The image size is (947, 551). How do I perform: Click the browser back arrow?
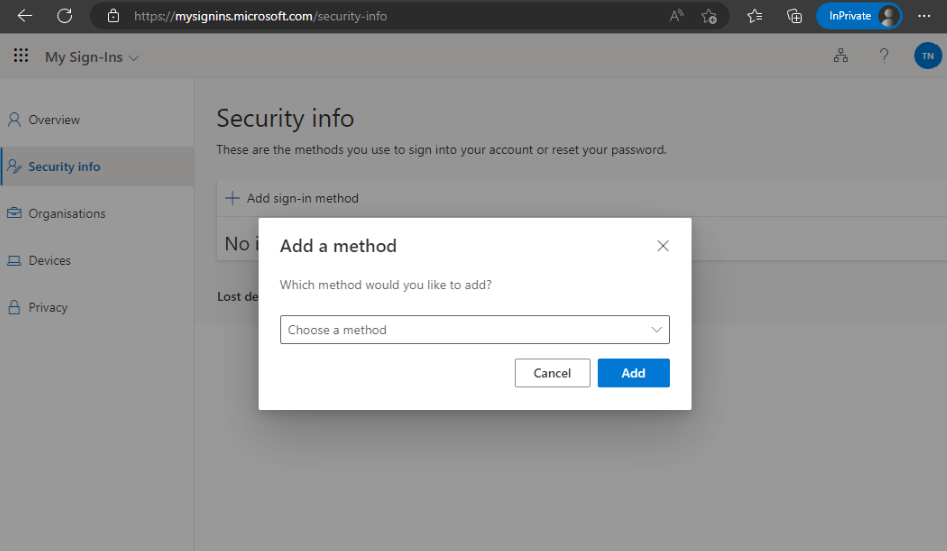[x=25, y=16]
